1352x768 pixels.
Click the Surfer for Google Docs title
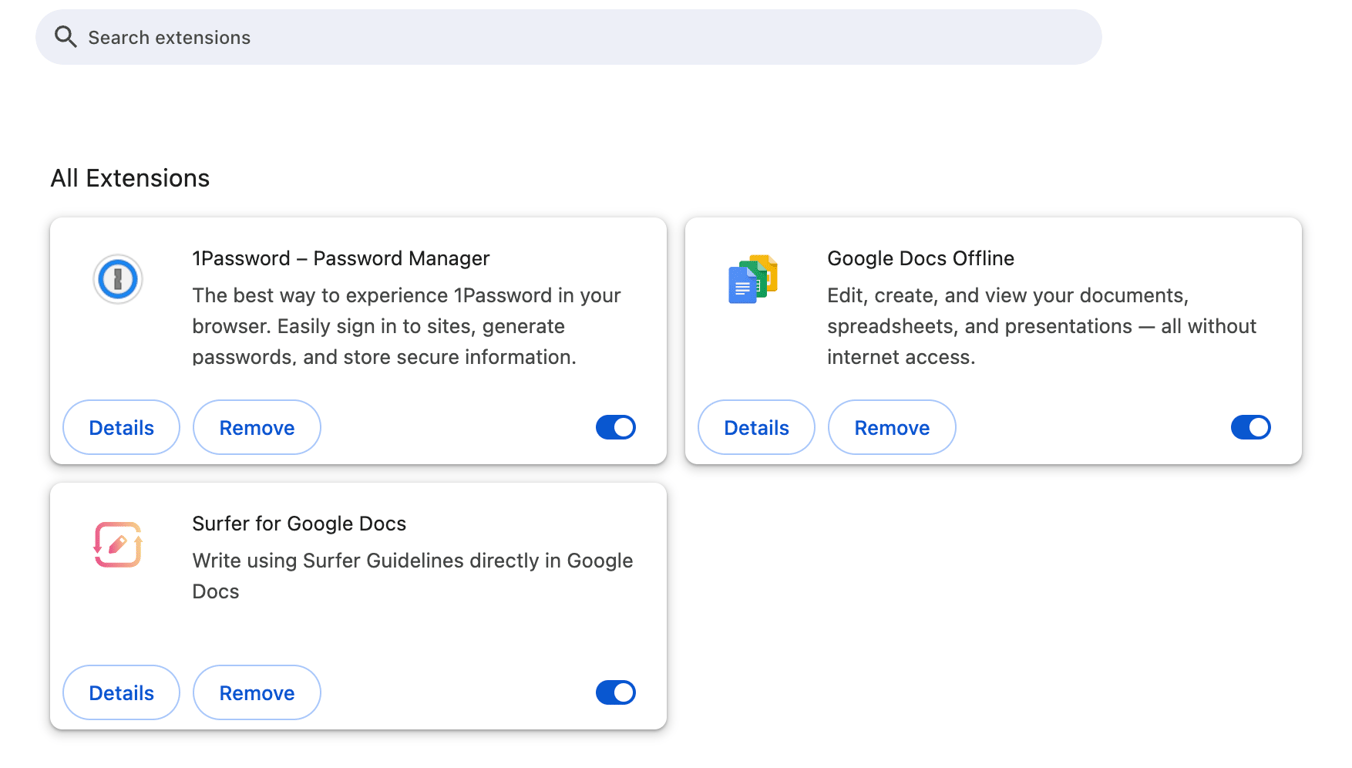point(299,523)
